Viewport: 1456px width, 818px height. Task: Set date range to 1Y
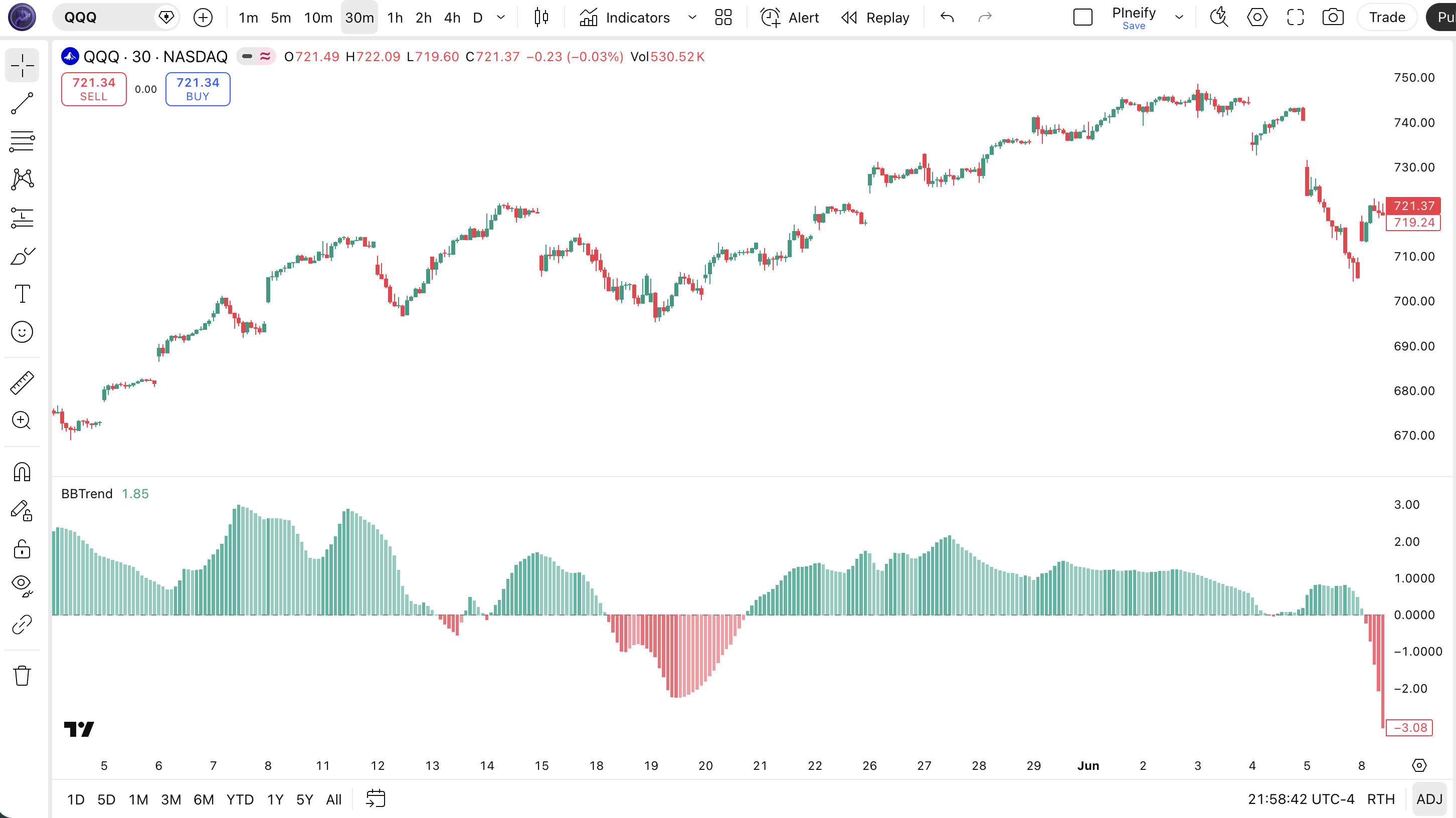pos(275,799)
